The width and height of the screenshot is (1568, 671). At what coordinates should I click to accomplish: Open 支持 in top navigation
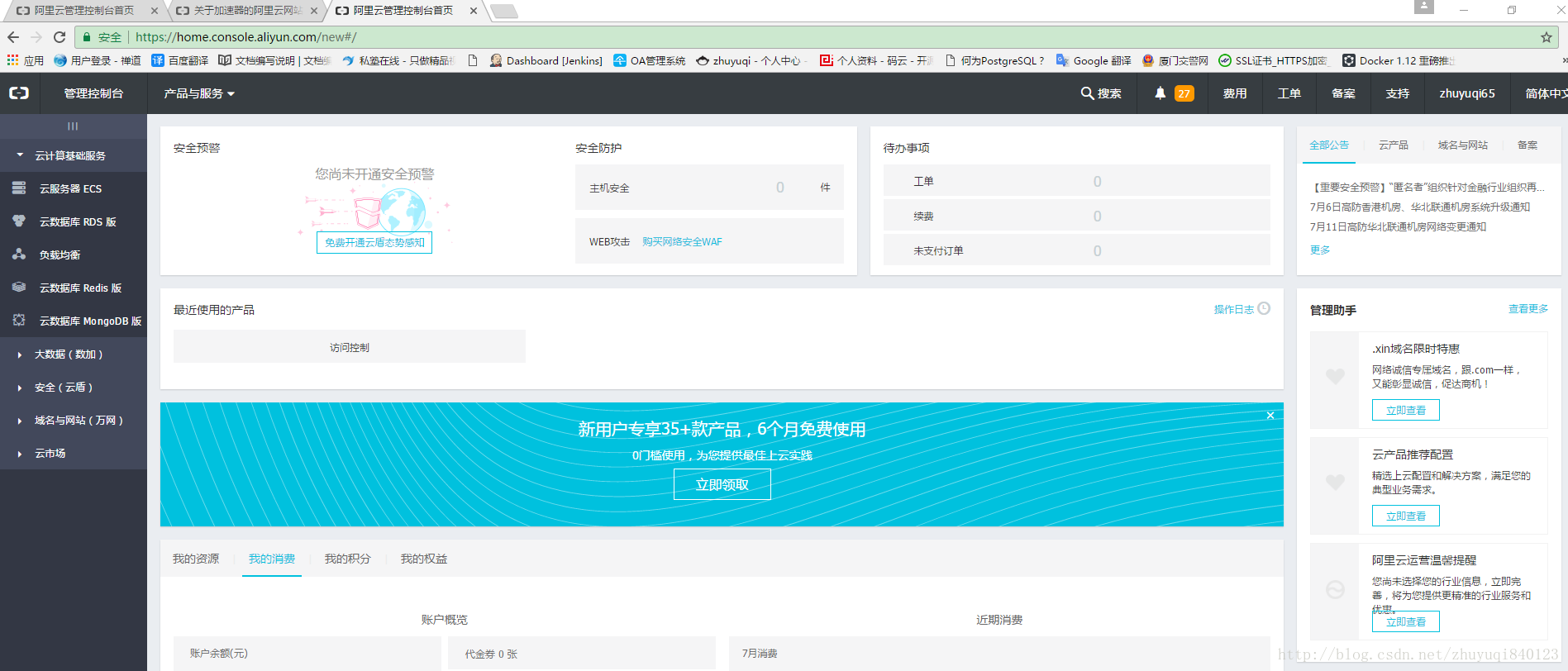1398,93
